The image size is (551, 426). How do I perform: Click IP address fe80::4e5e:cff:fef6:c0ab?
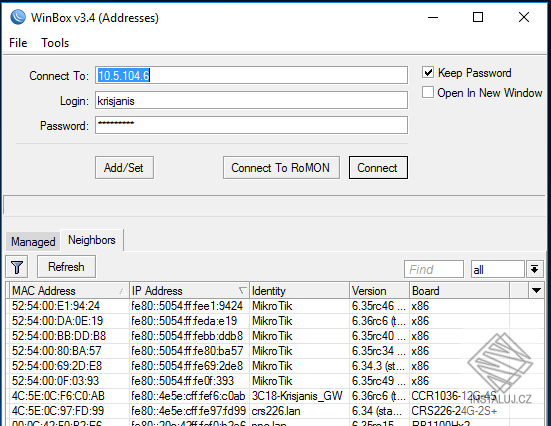tap(188, 396)
